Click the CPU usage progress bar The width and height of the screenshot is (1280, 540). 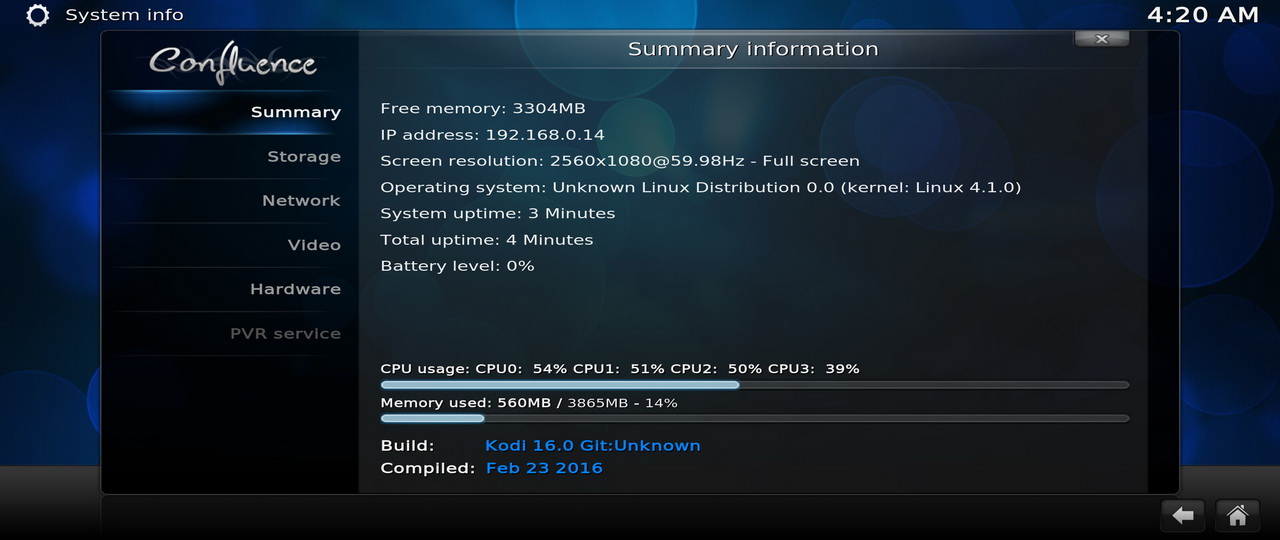tap(755, 384)
